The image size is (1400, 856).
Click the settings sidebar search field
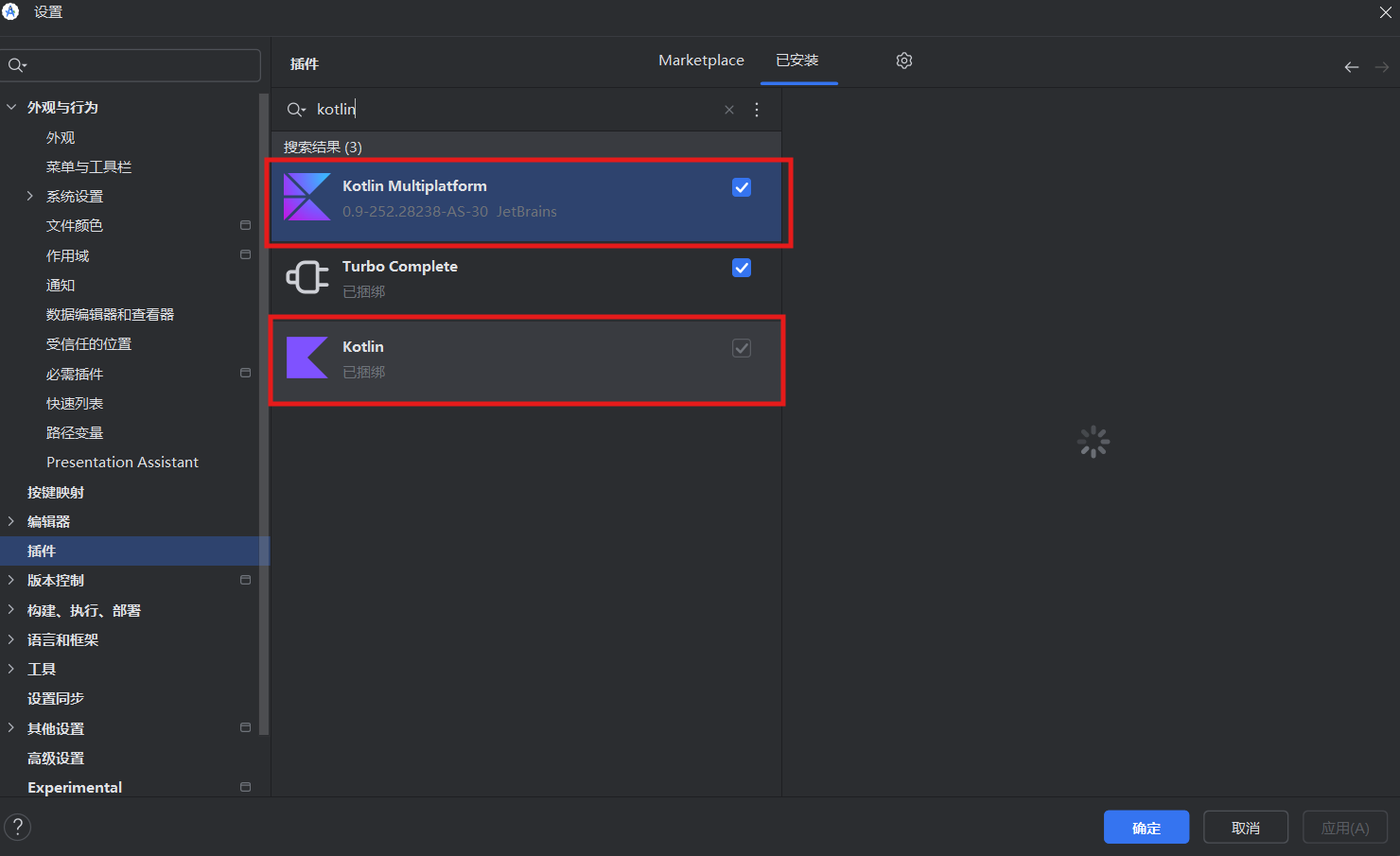coord(131,65)
